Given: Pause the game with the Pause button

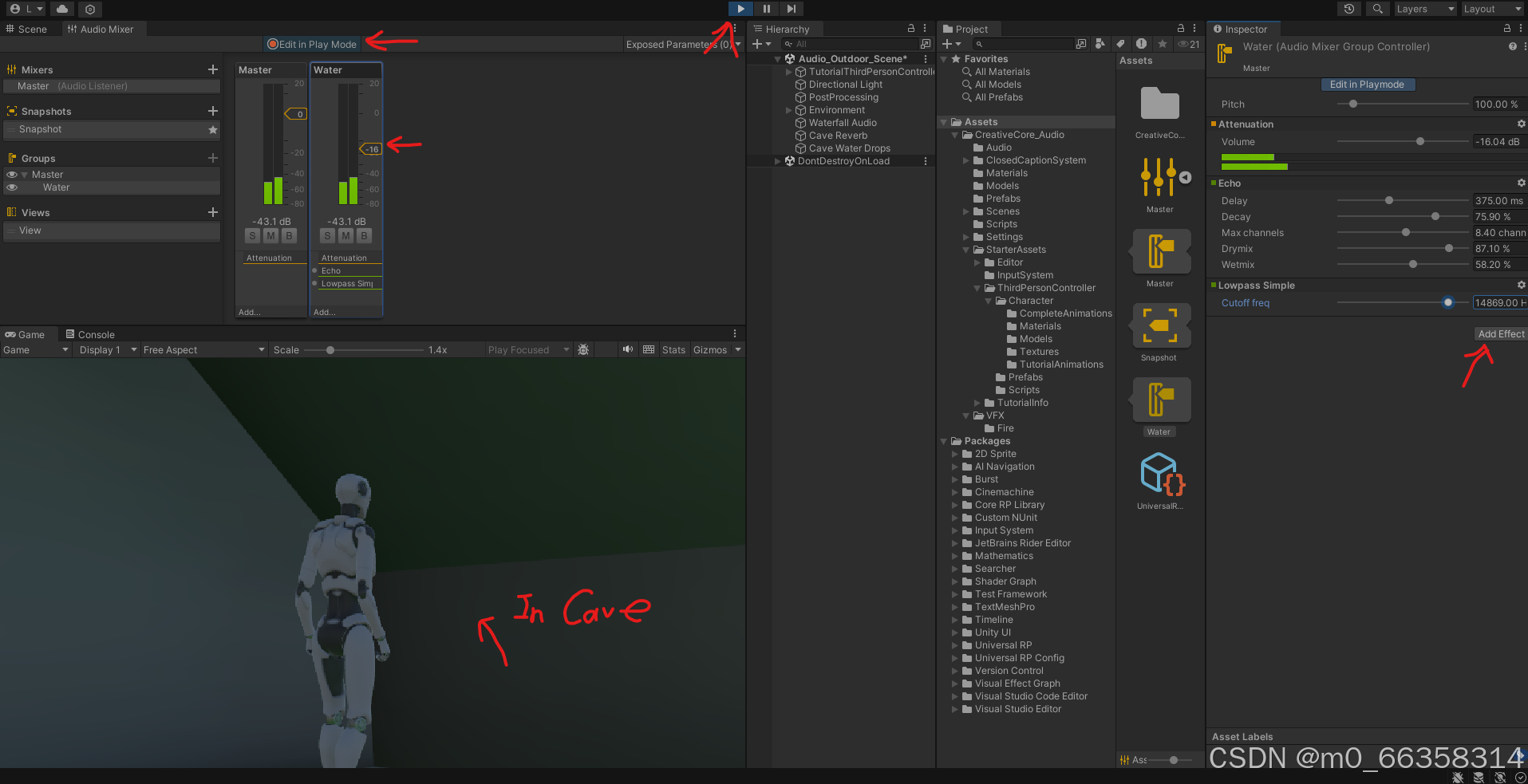Looking at the screenshot, I should [766, 9].
